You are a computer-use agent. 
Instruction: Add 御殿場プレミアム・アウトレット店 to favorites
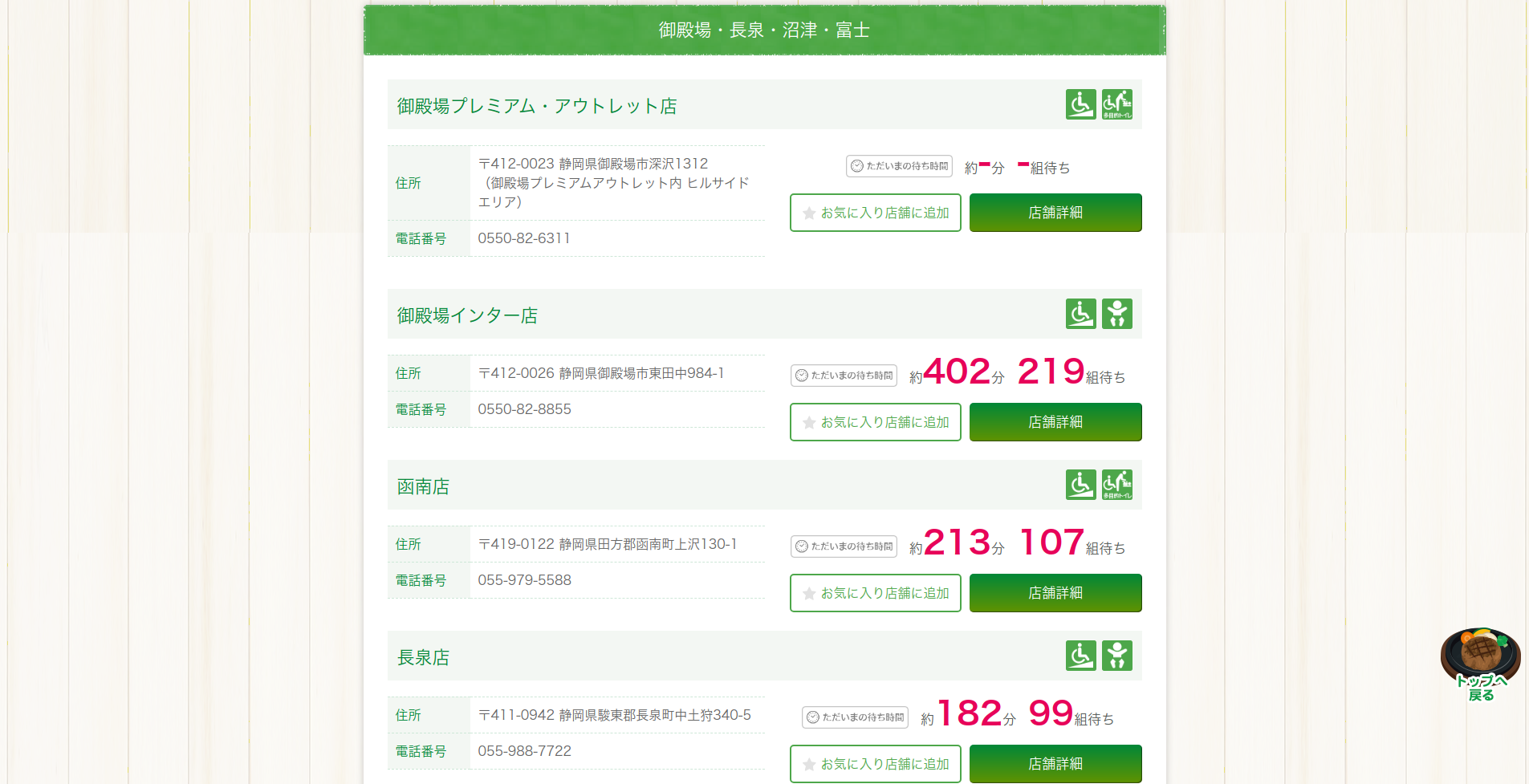tap(875, 213)
